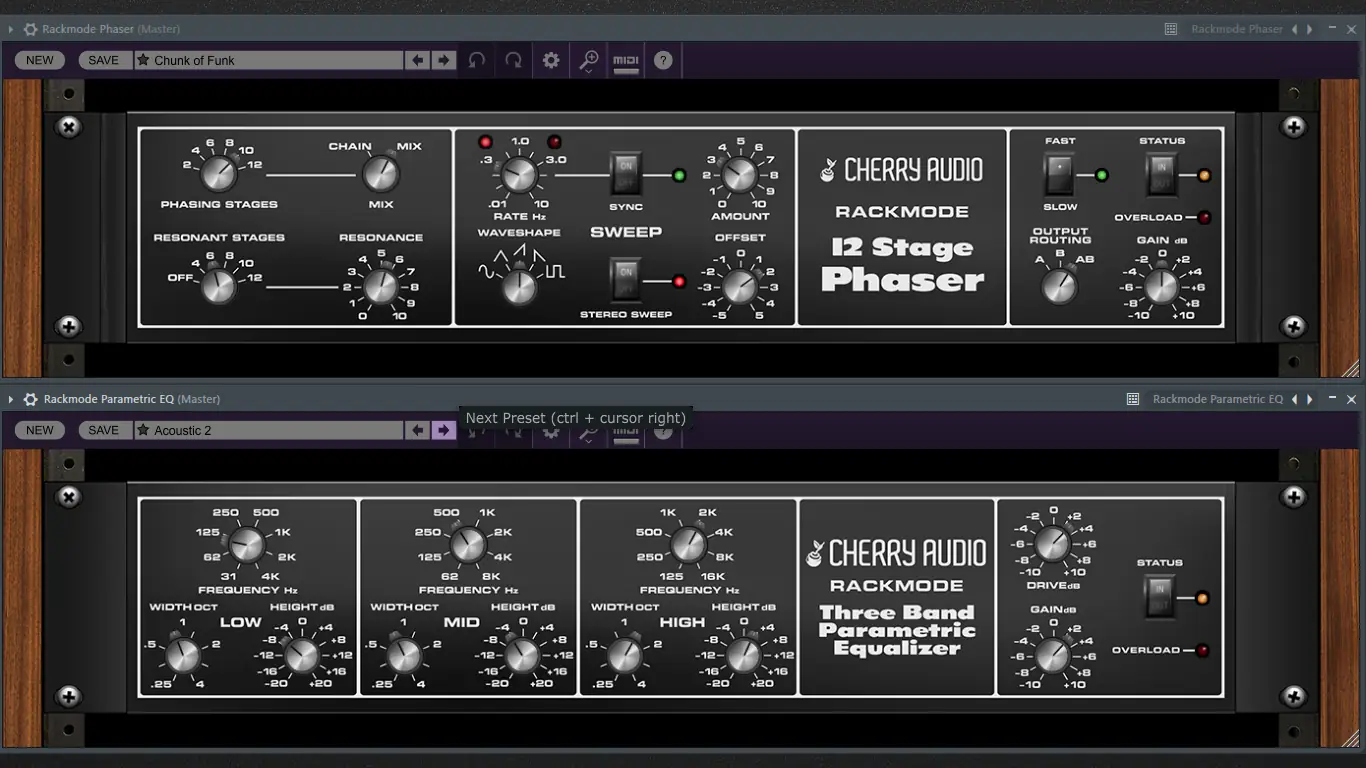This screenshot has height=768, width=1366.
Task: Open the Phaser zoom magnifier control
Action: [x=589, y=61]
